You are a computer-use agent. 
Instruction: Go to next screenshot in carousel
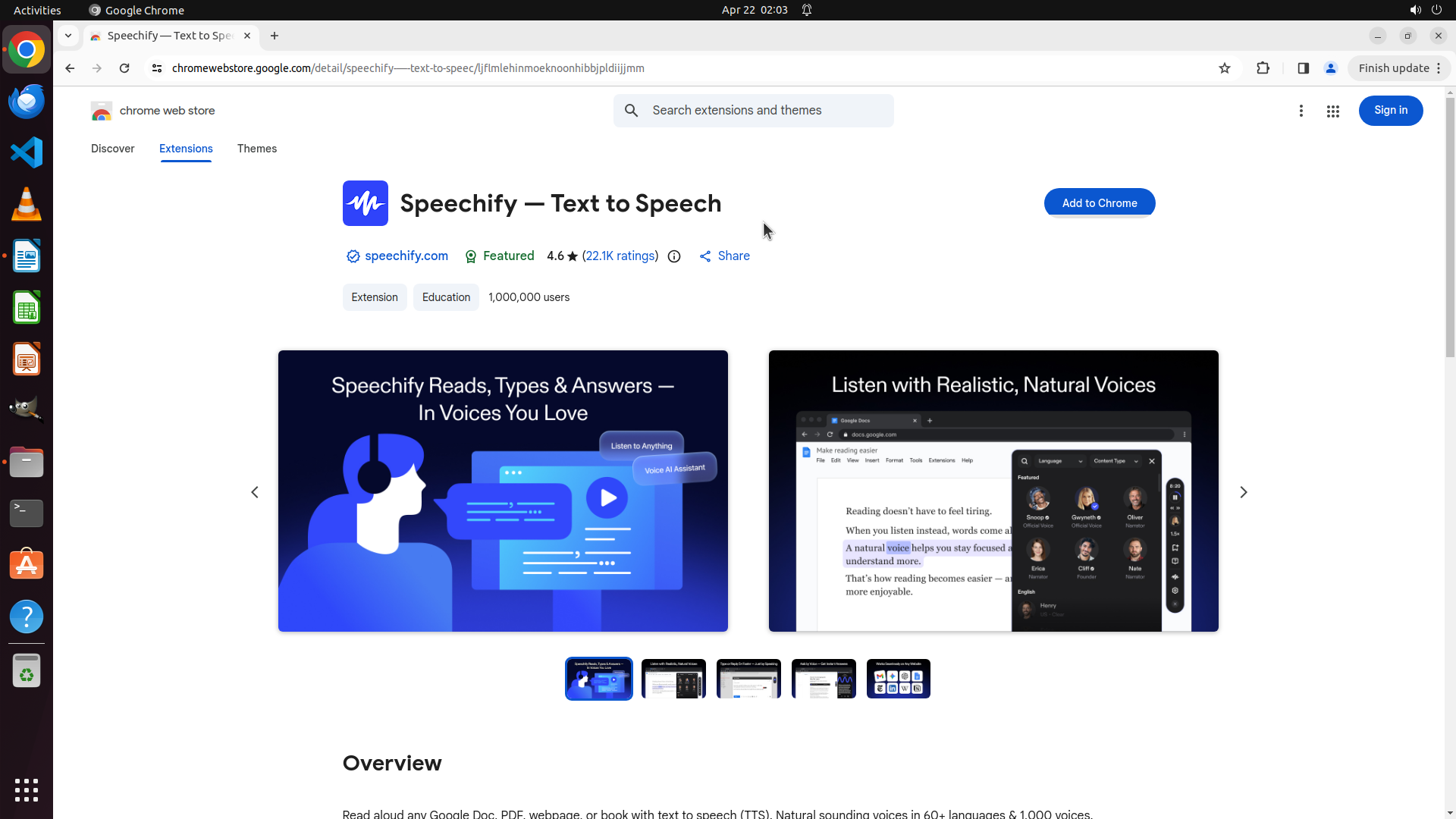1243,492
